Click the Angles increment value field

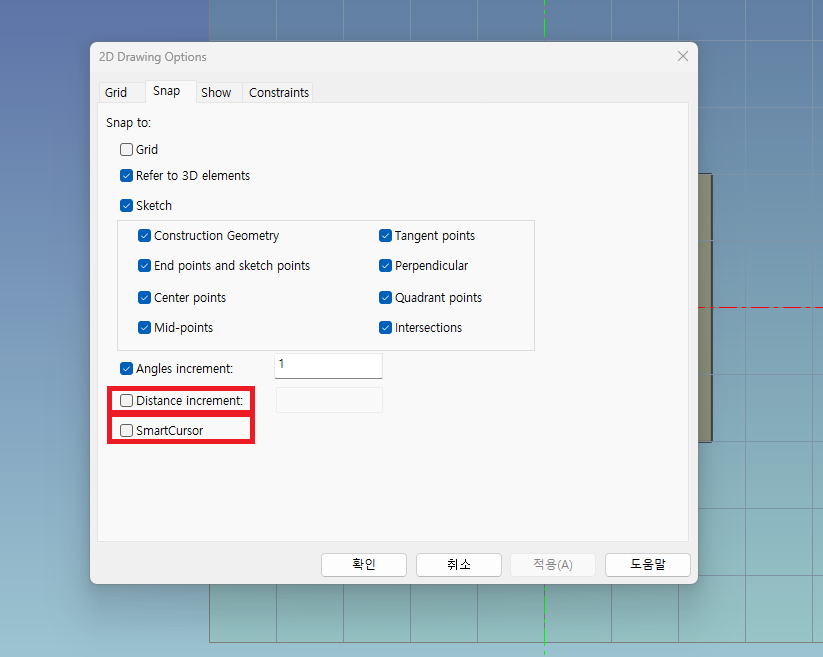pyautogui.click(x=328, y=365)
